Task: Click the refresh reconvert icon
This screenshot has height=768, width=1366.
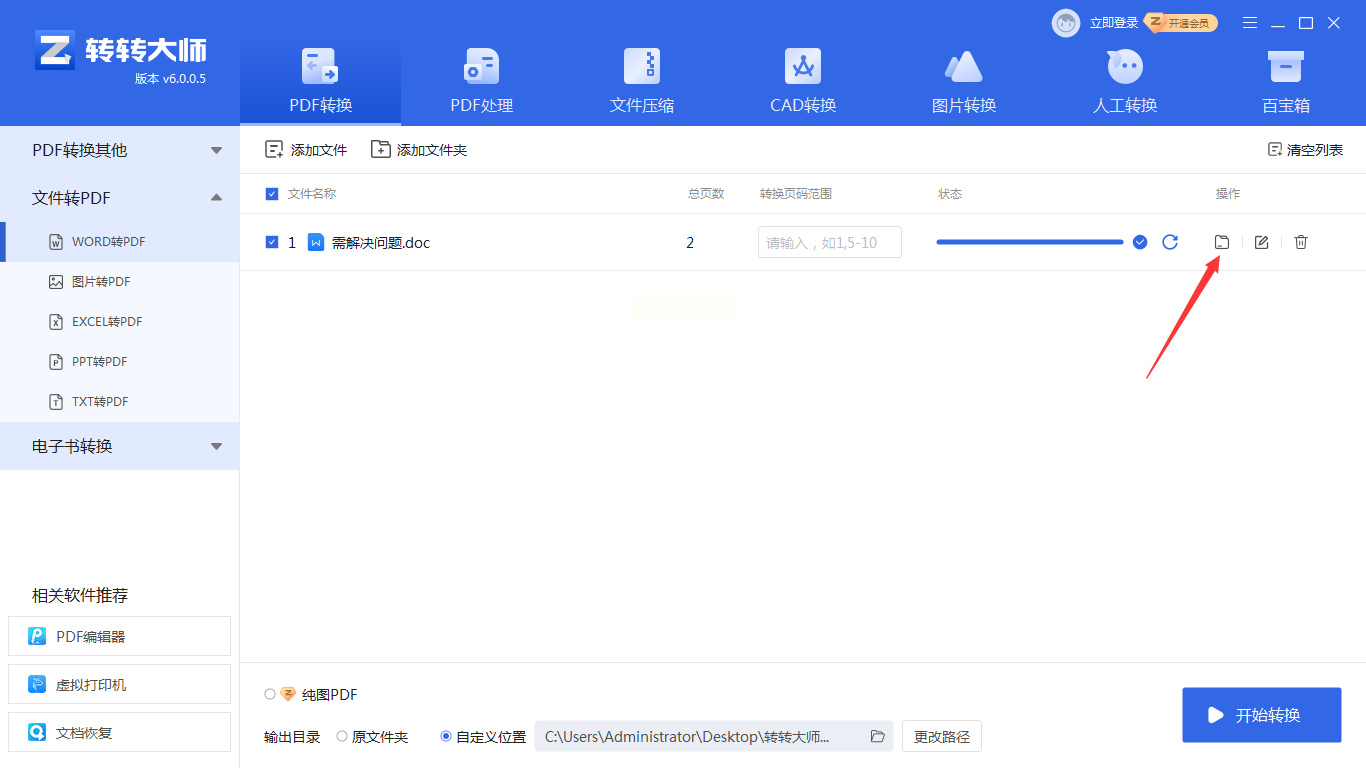Action: point(1170,242)
